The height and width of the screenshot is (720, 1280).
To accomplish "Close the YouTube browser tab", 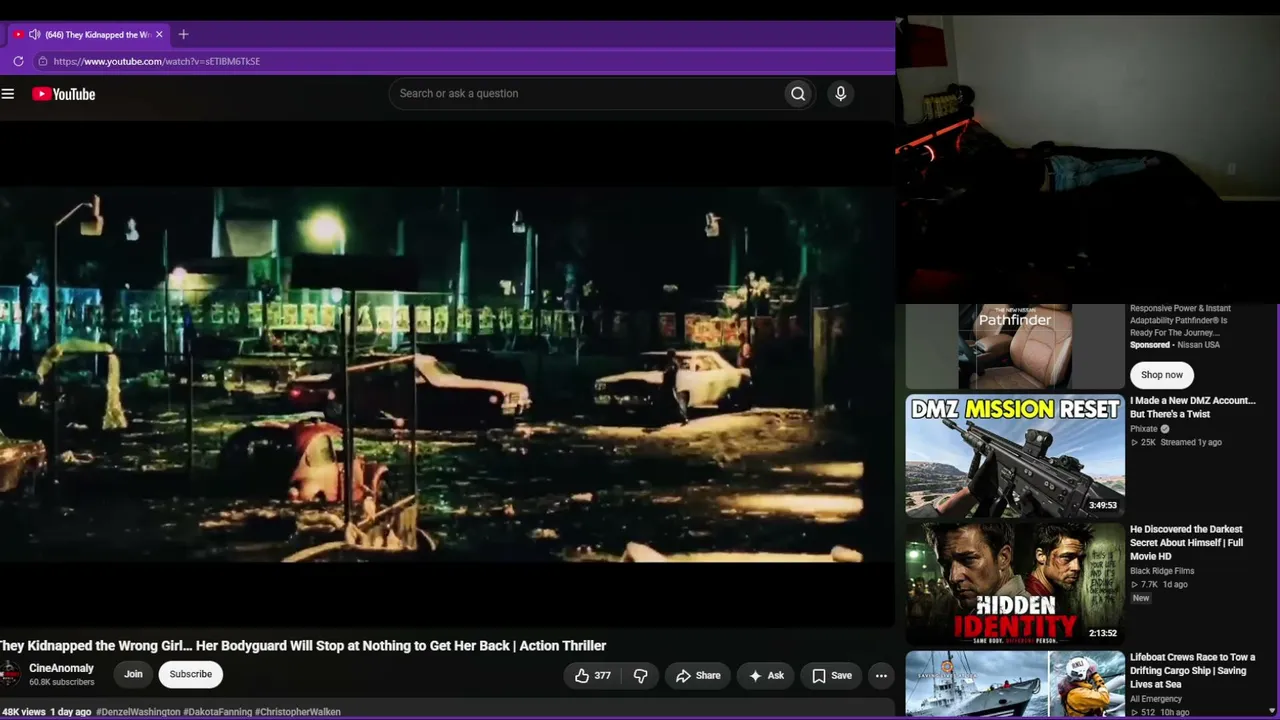I will 159,34.
